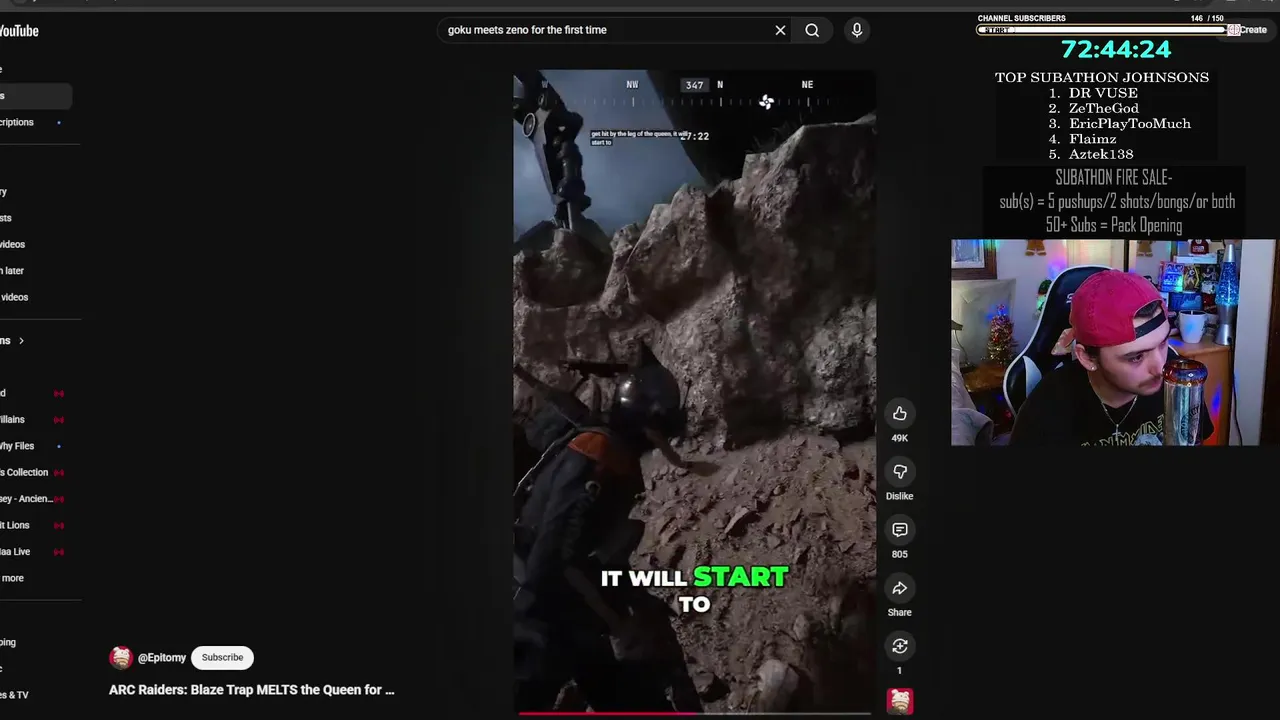Dislike the Short with the thumbs down

(900, 471)
